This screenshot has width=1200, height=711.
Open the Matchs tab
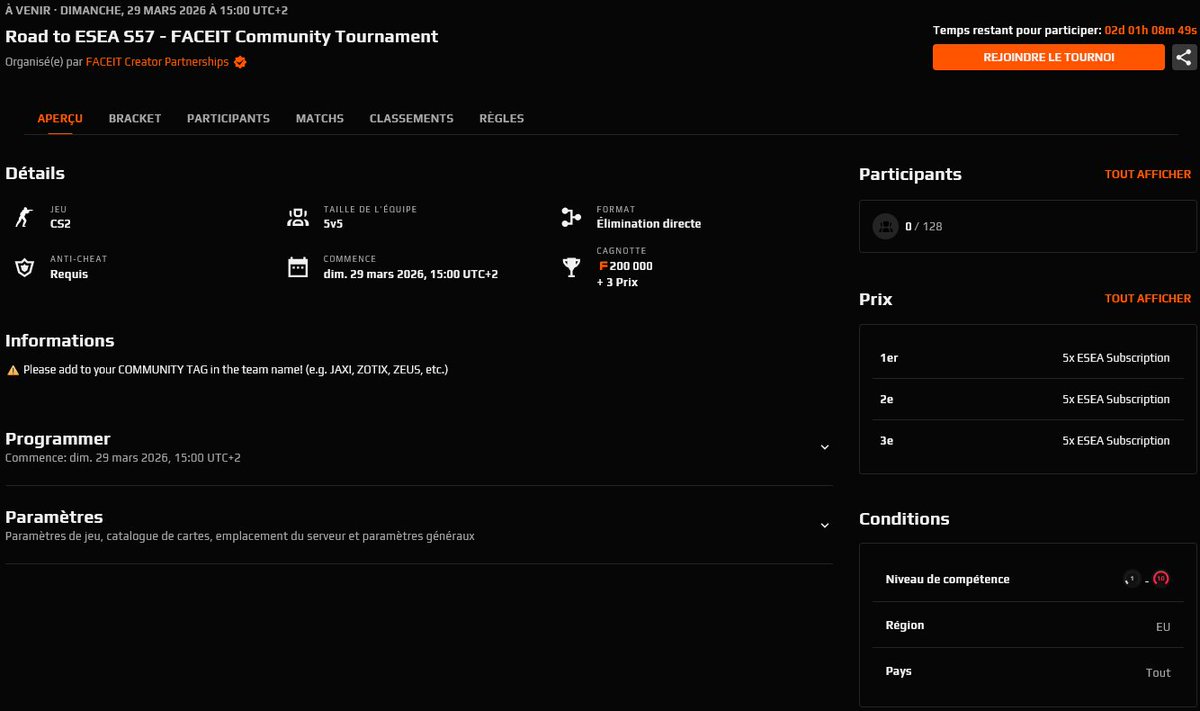[320, 118]
